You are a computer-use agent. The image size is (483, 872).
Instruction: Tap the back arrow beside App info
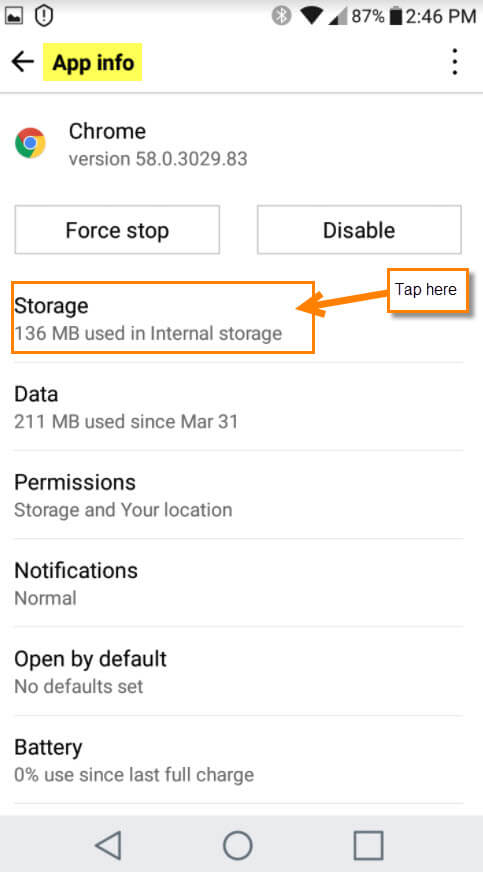[22, 62]
